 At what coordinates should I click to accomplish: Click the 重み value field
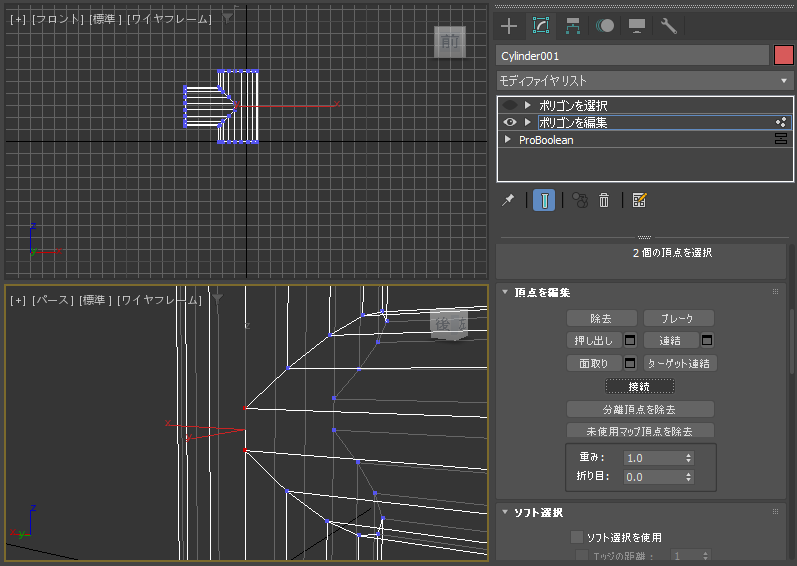pyautogui.click(x=653, y=458)
